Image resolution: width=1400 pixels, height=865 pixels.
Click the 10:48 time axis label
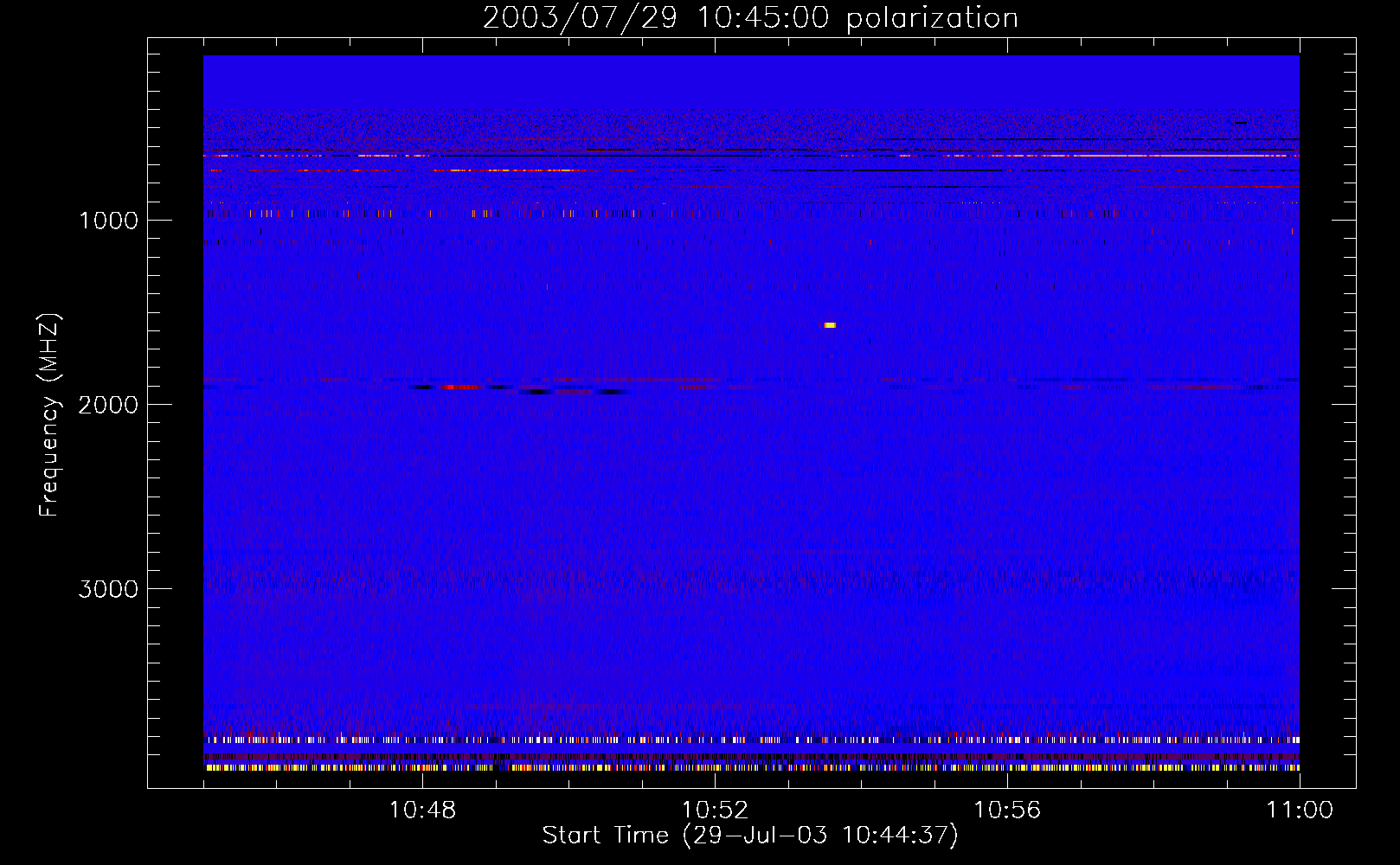coord(422,811)
